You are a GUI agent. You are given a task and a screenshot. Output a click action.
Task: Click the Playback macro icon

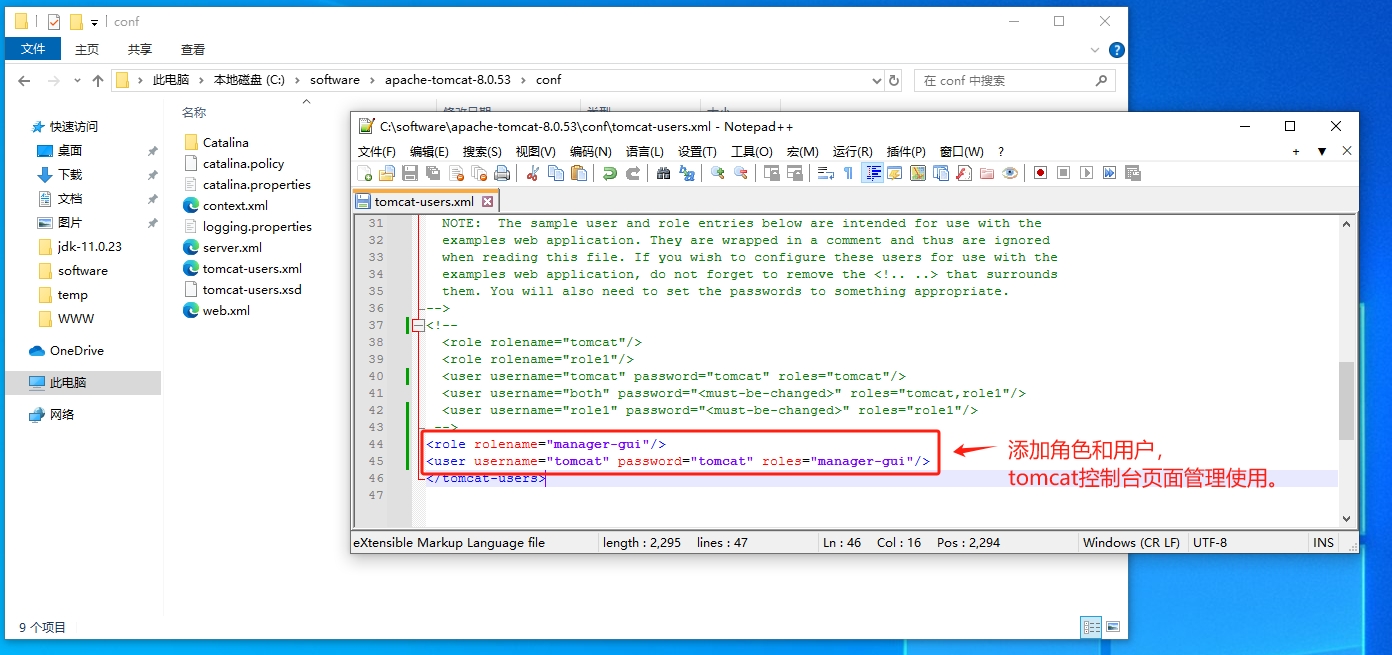tap(1086, 173)
